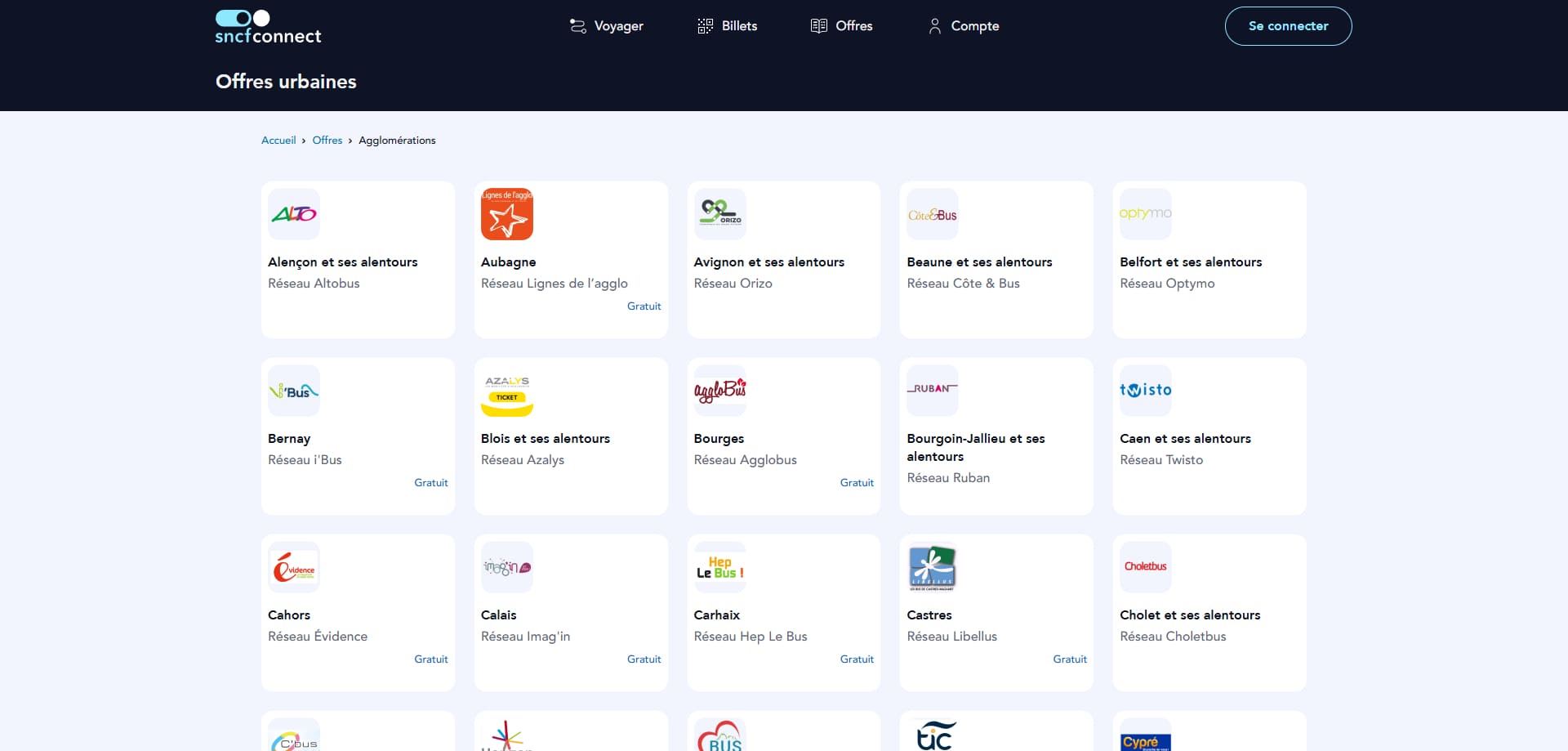
Task: Click the Gratuit label on Bernay card
Action: click(x=431, y=483)
